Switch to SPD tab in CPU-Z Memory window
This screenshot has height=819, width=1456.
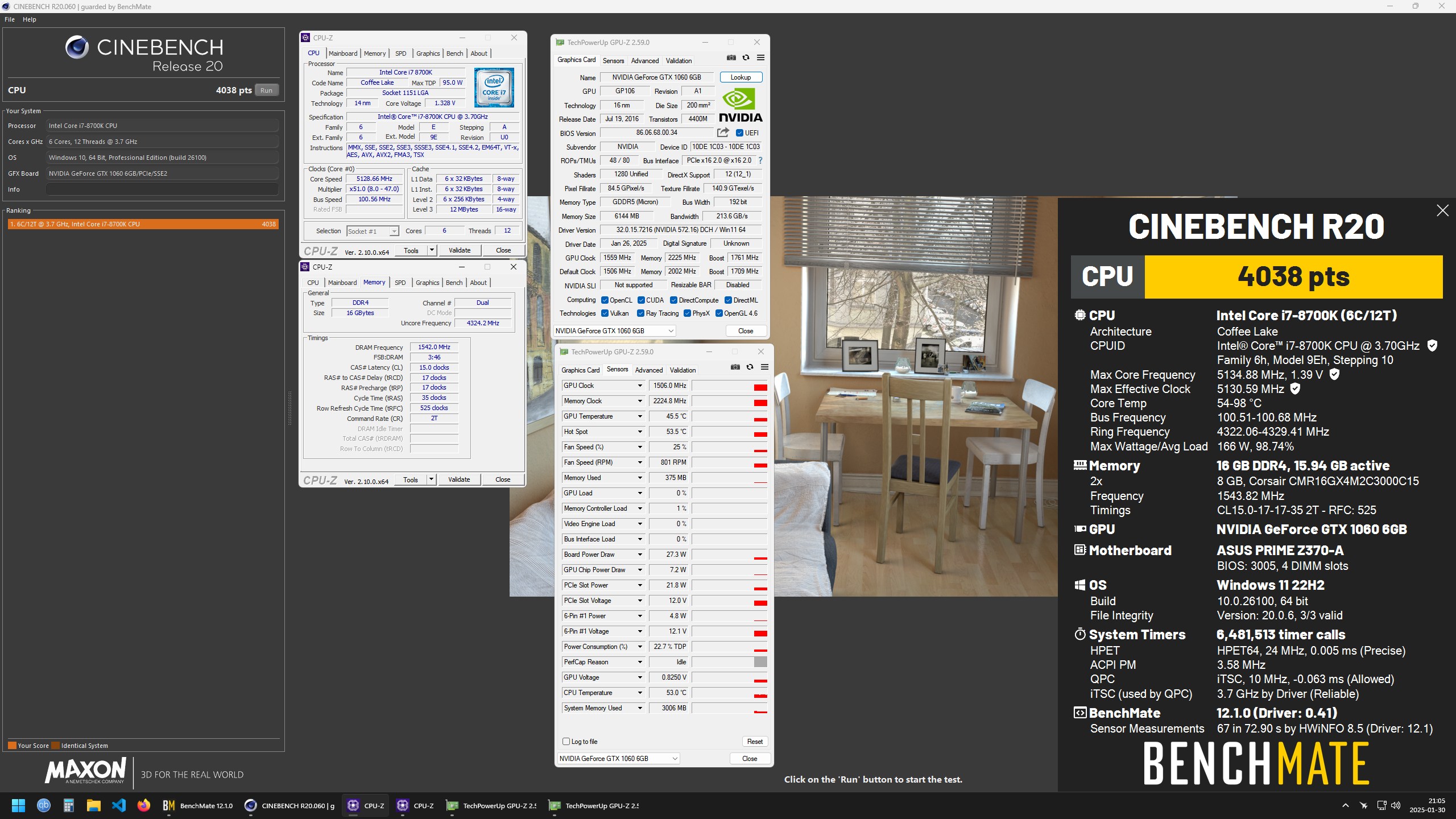tap(400, 283)
